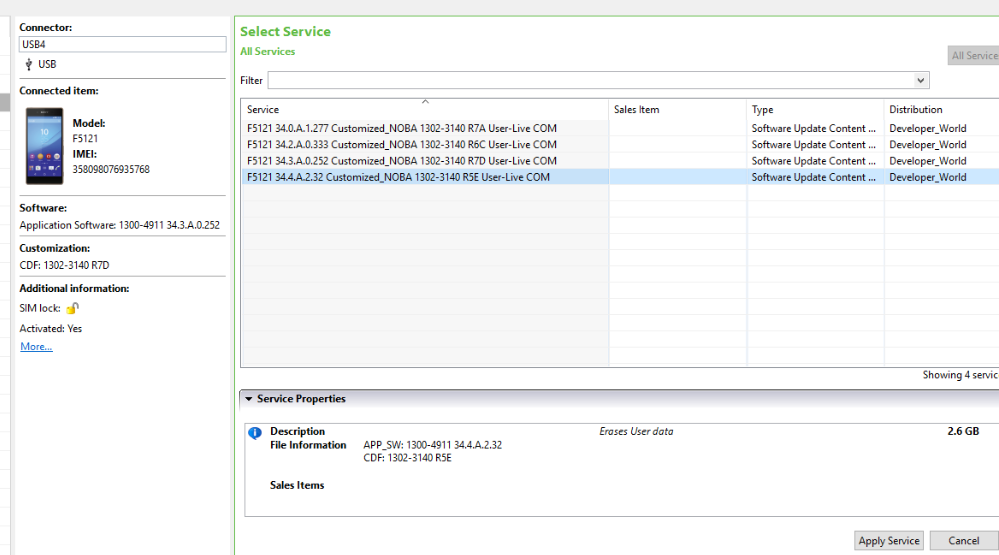Click the Cancel button
This screenshot has height=555, width=999.
[x=963, y=540]
